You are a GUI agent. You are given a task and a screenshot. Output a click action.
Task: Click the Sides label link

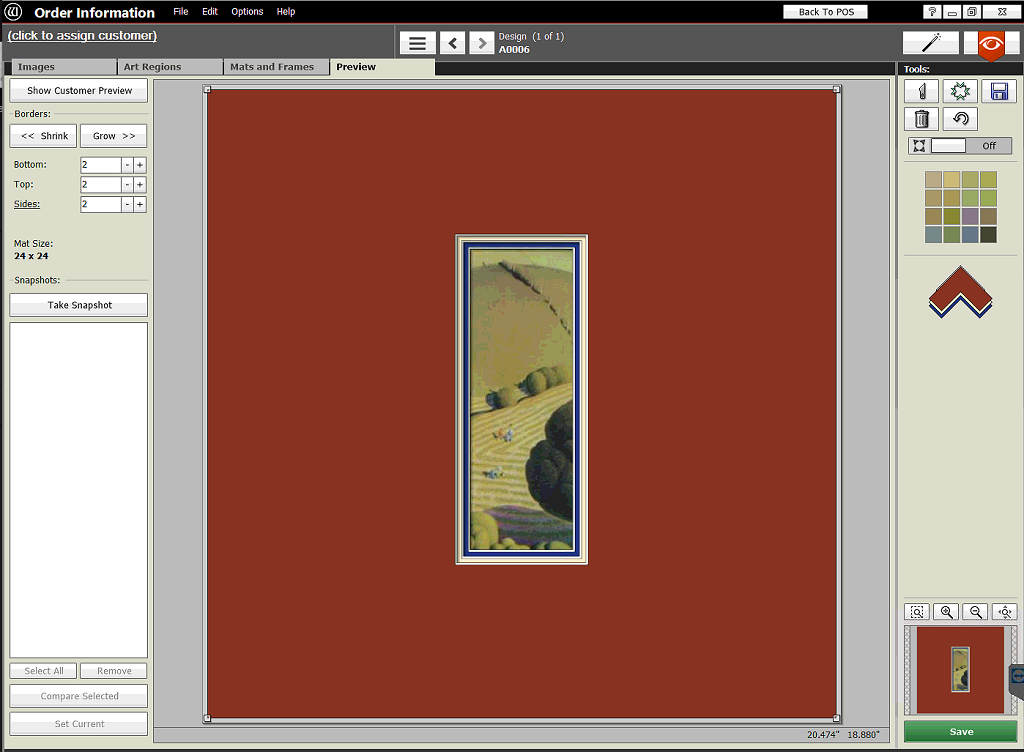pyautogui.click(x=27, y=204)
